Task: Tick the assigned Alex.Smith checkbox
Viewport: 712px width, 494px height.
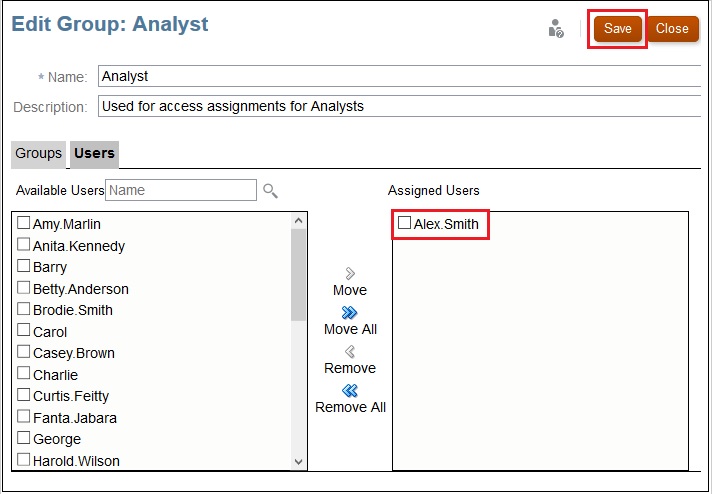Action: click(404, 222)
